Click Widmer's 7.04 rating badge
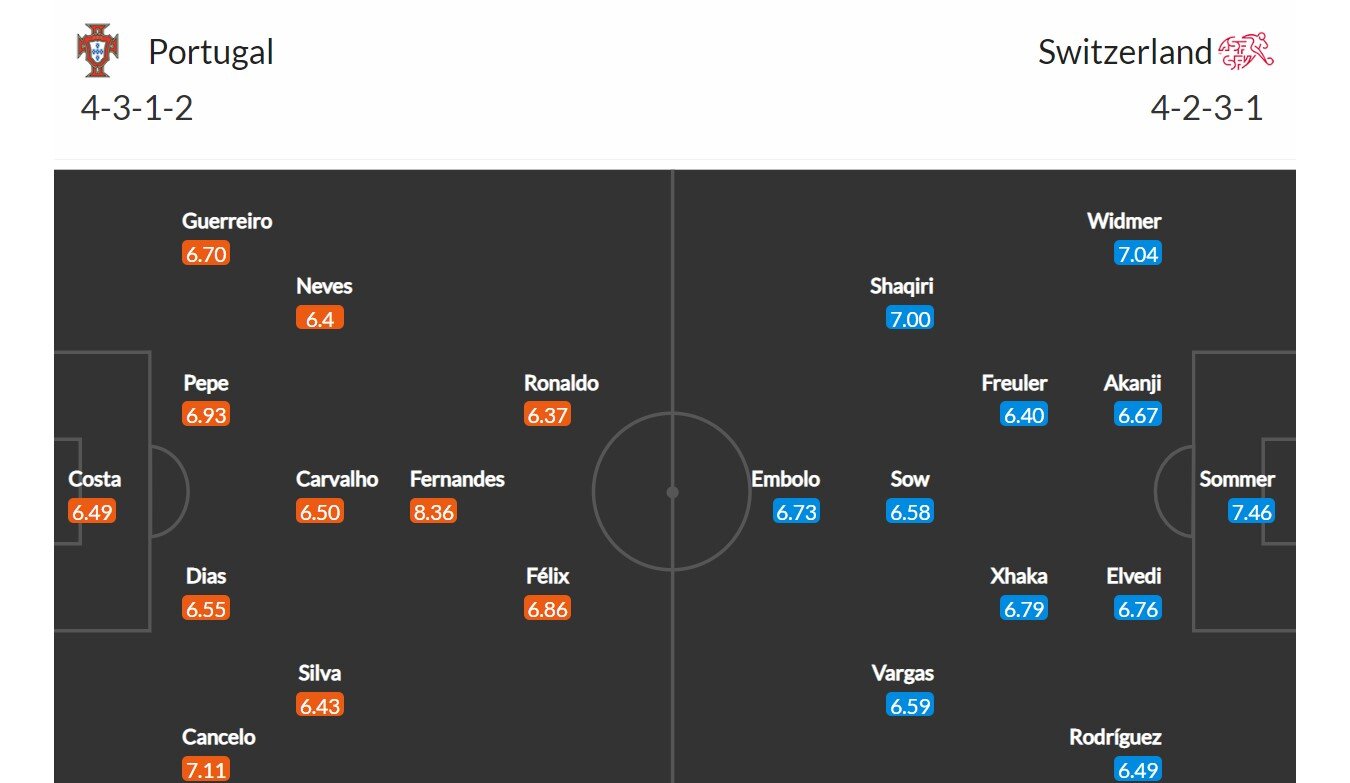This screenshot has height=783, width=1350. click(1138, 254)
